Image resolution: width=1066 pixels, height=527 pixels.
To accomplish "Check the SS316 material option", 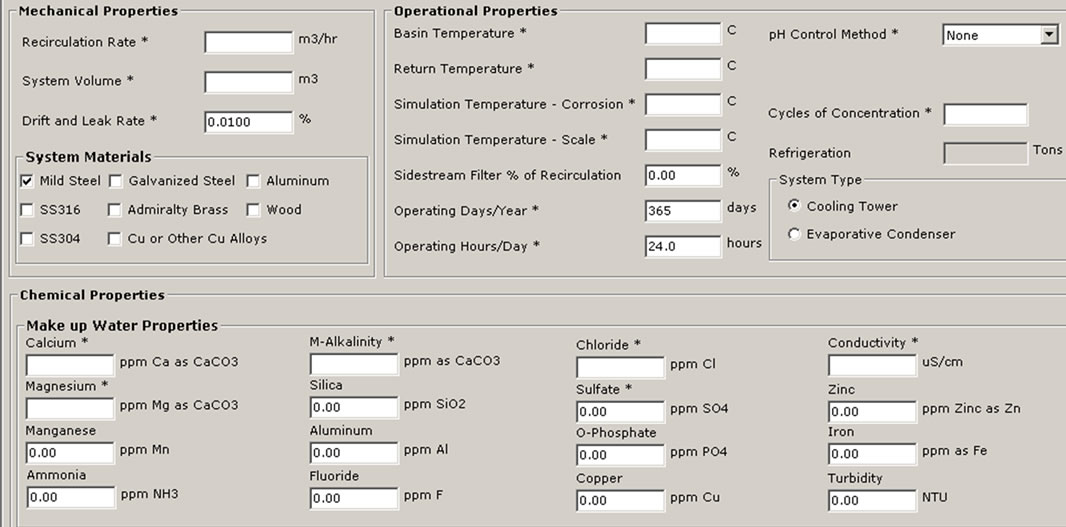I will (27, 210).
